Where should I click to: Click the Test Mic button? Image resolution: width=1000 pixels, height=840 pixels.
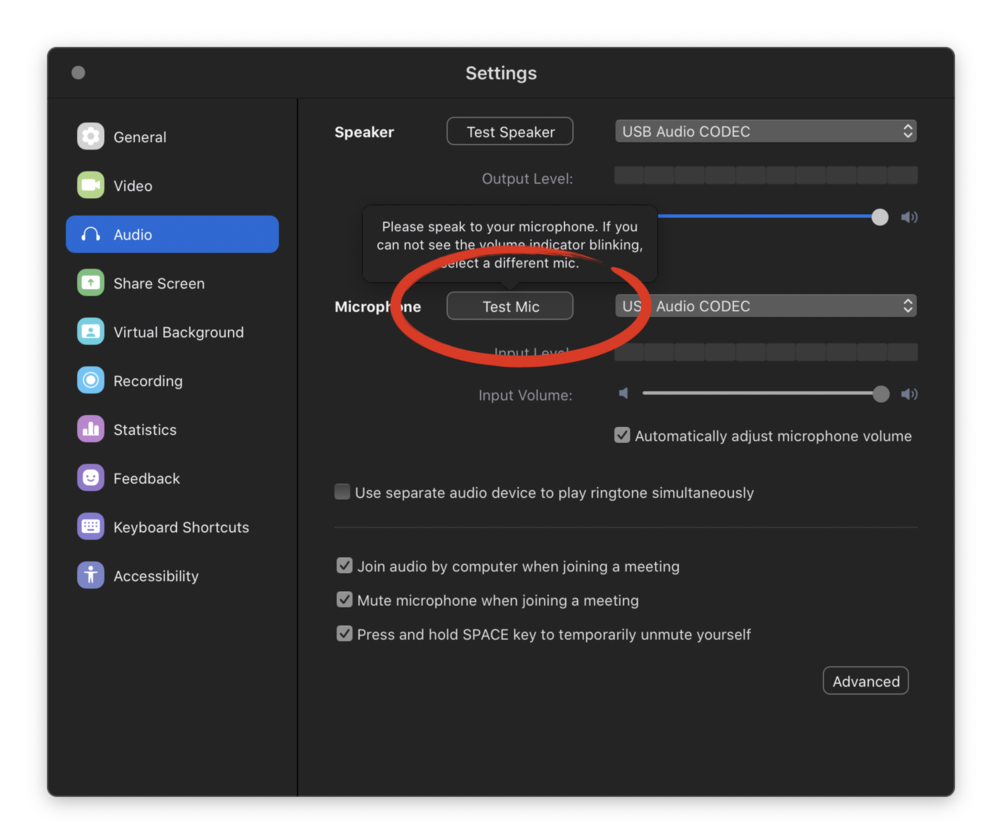(510, 306)
